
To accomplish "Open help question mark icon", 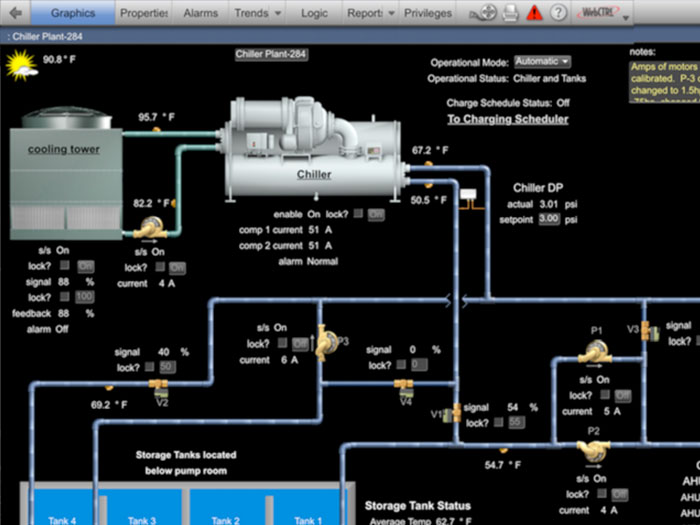I will click(558, 13).
